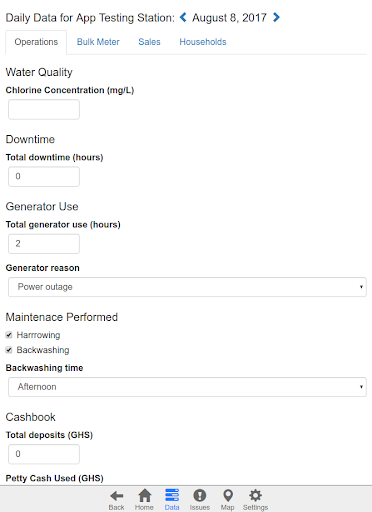Go to the next day arrow
Screen dimensions: 372x512
click(x=276, y=17)
